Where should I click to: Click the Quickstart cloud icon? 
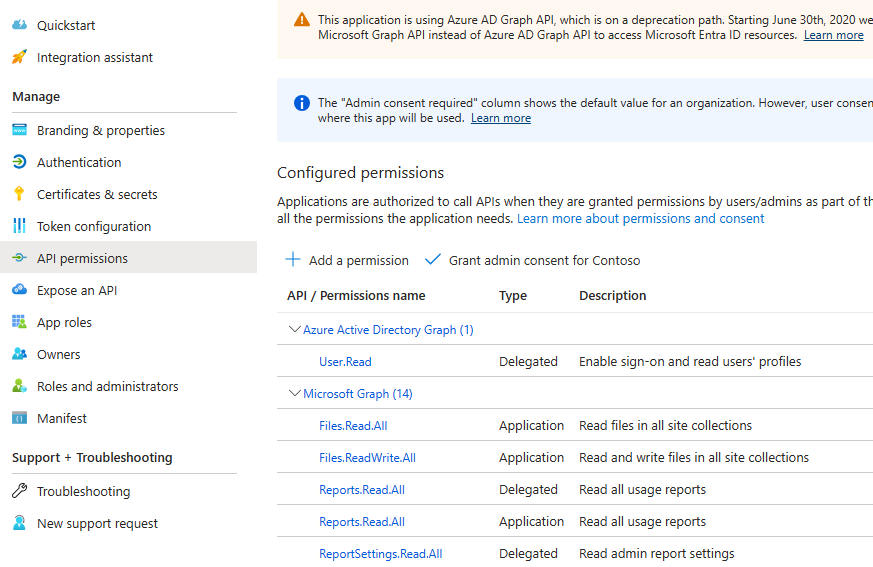19,25
